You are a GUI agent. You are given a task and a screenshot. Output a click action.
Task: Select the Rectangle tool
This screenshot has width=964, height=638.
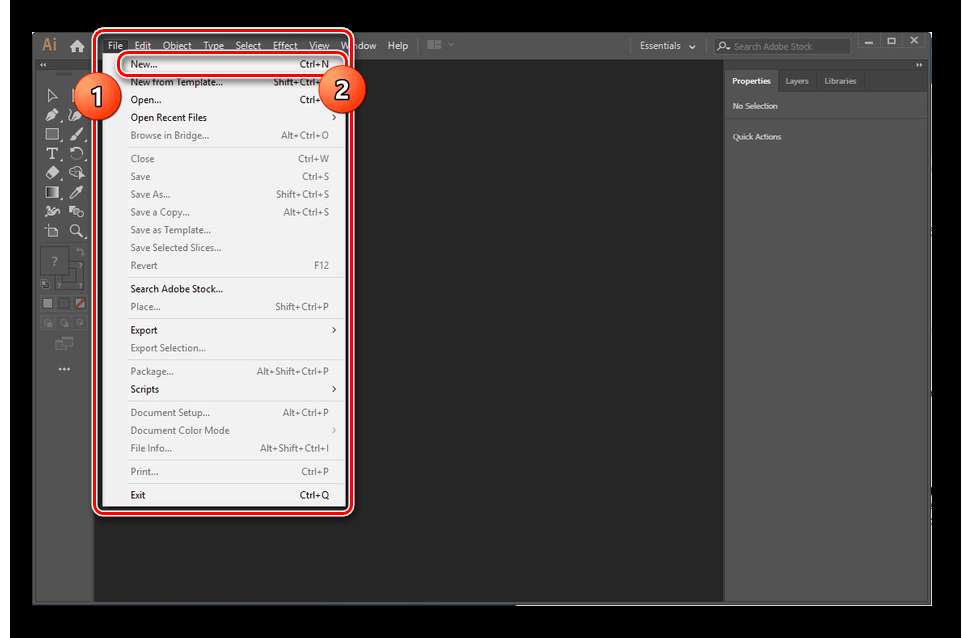tap(52, 134)
